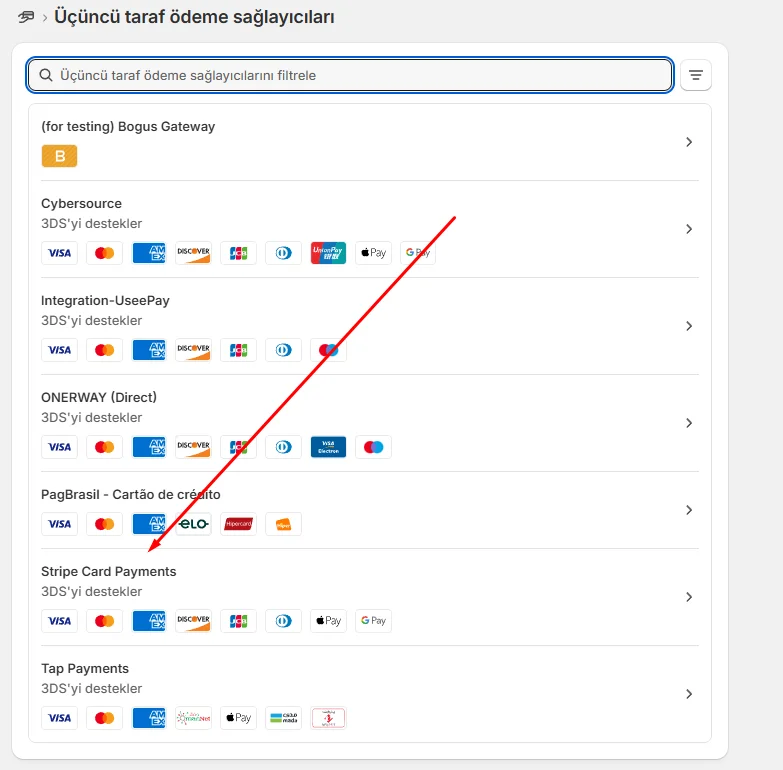The height and width of the screenshot is (770, 783).
Task: Open the Stripe Card Payments entry
Action: (x=370, y=597)
